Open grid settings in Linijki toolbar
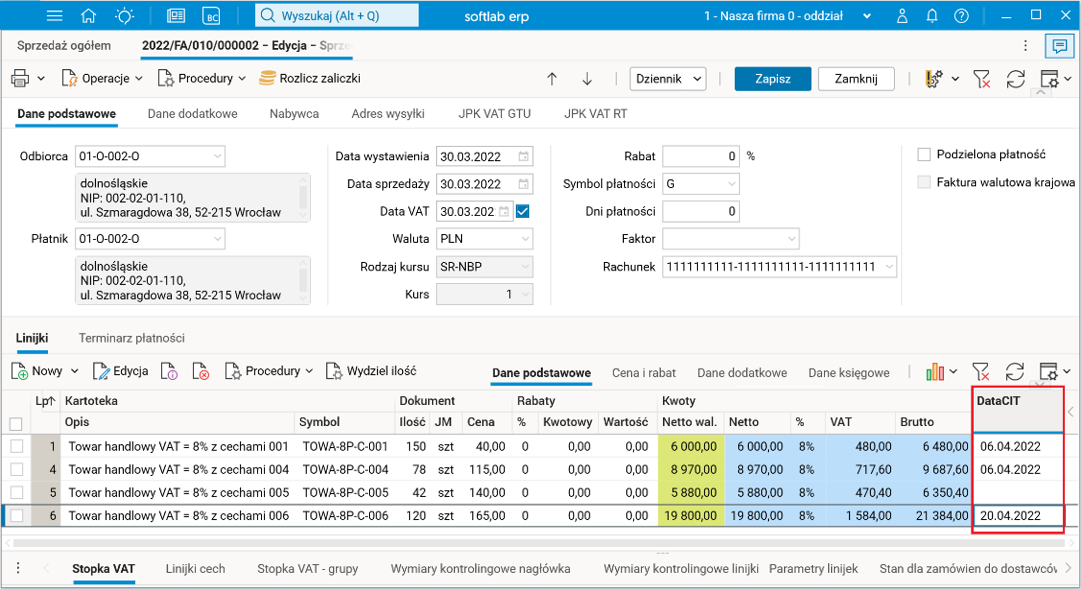The image size is (1081, 589). (1049, 372)
